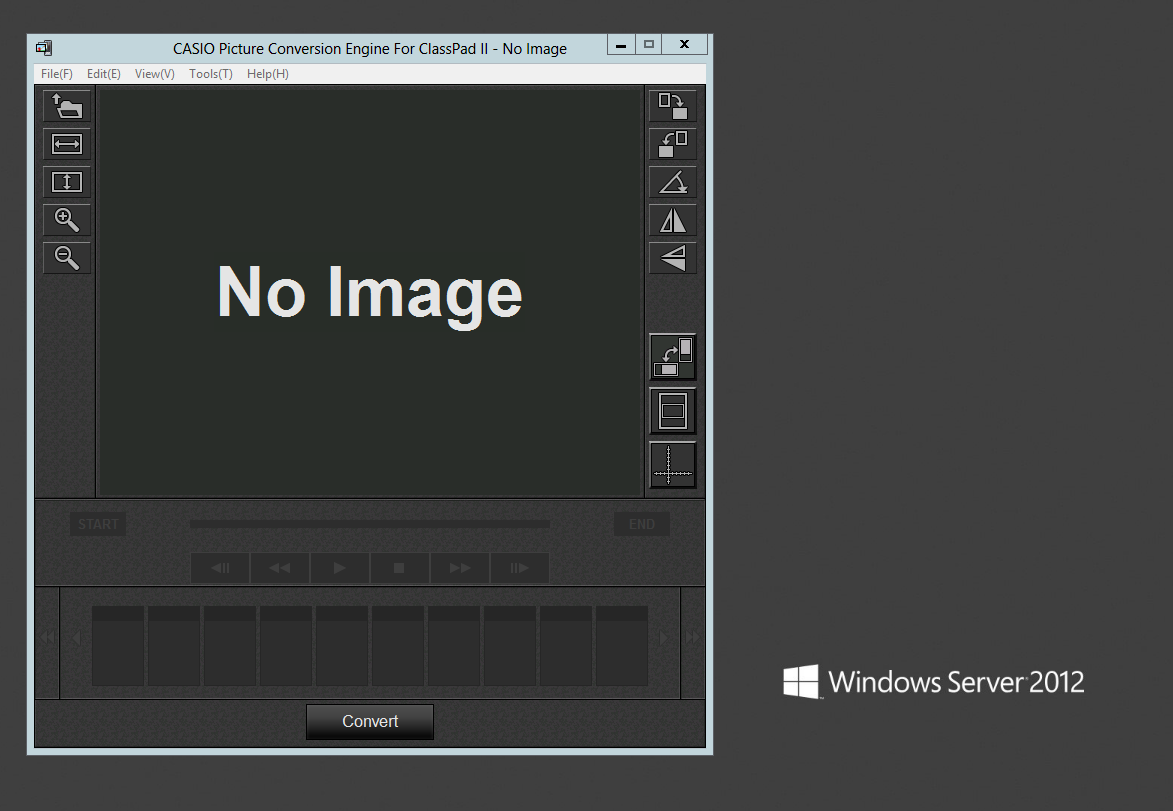Fit image to height icon

tap(67, 182)
